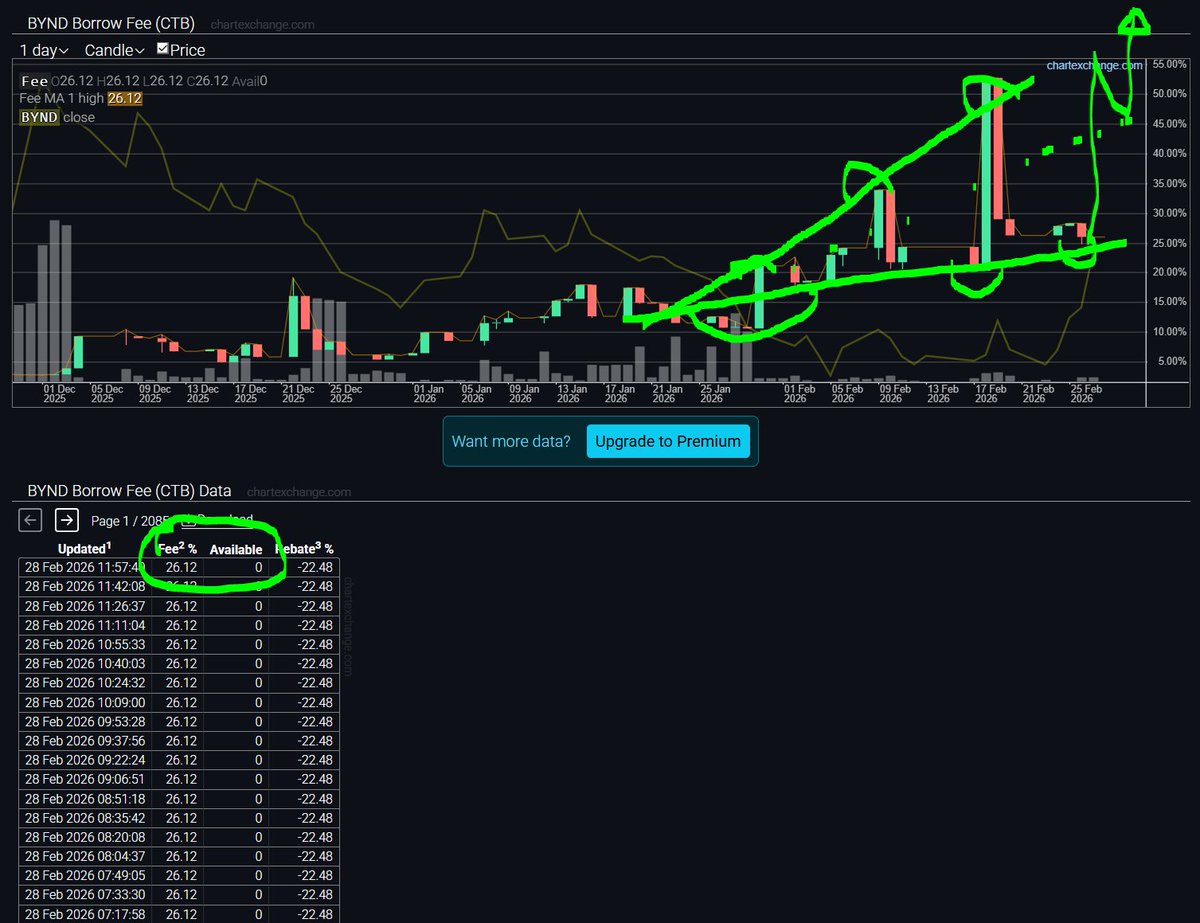The image size is (1200, 923).
Task: Select row 28 Feb 2026 07:33:30
Action: (x=179, y=894)
